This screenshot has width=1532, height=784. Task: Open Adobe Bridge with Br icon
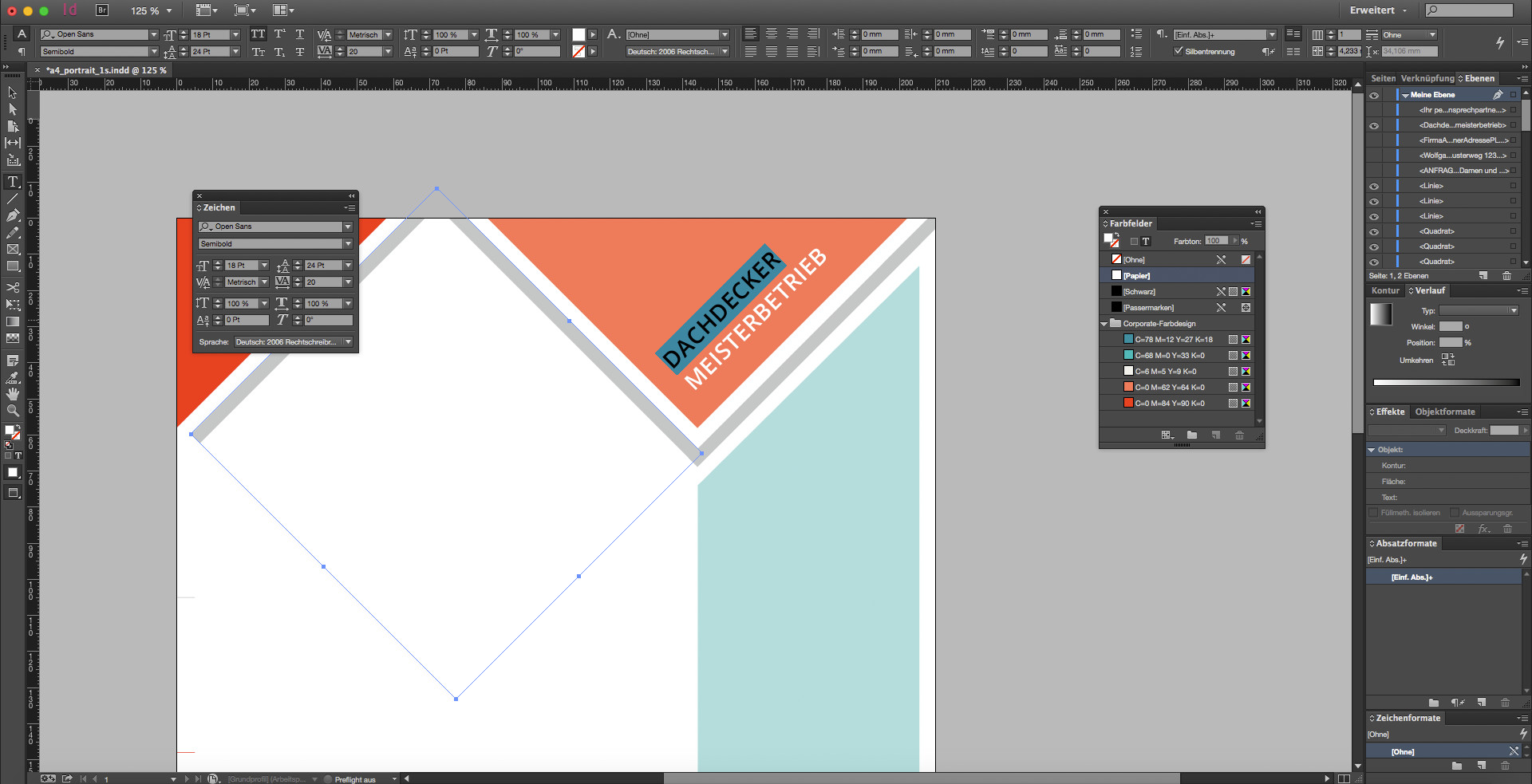tap(102, 10)
